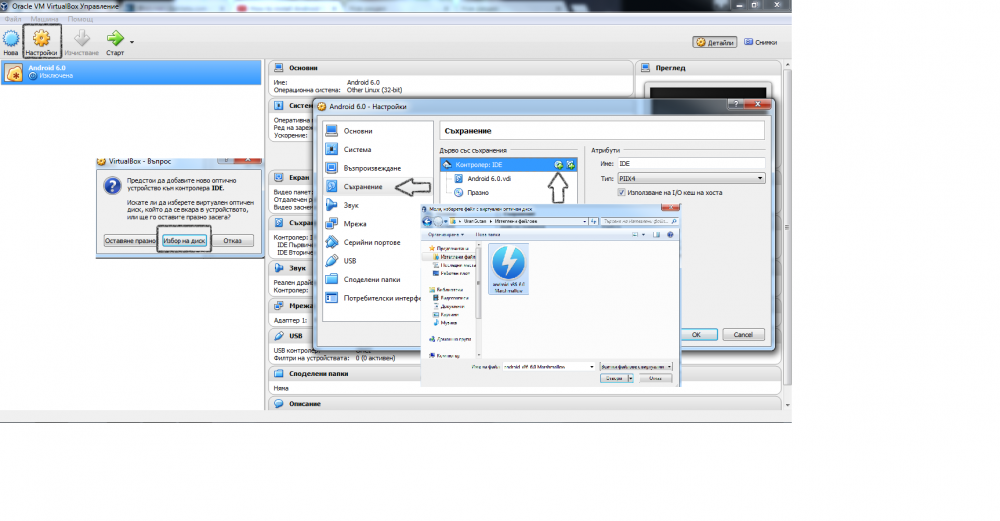The height and width of the screenshot is (521, 1000).
Task: Start the machine with the green Старт arrow
Action: (x=115, y=42)
